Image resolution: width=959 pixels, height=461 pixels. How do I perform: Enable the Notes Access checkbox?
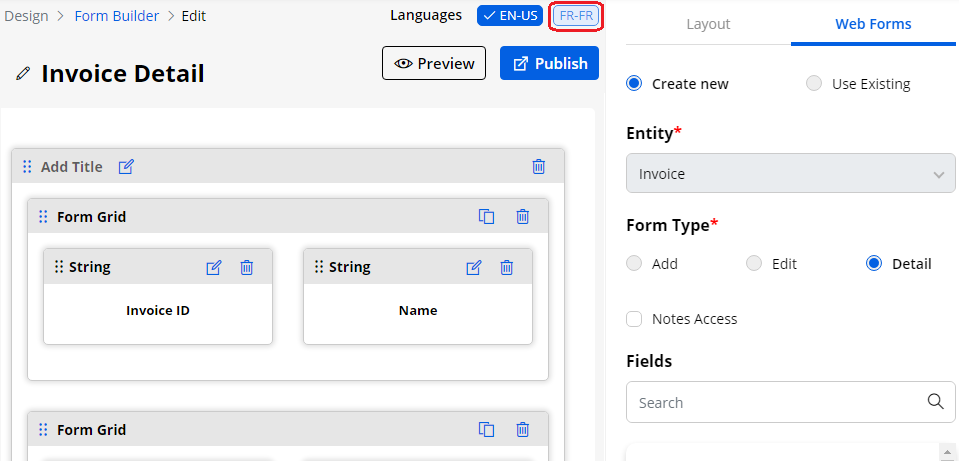click(x=634, y=319)
